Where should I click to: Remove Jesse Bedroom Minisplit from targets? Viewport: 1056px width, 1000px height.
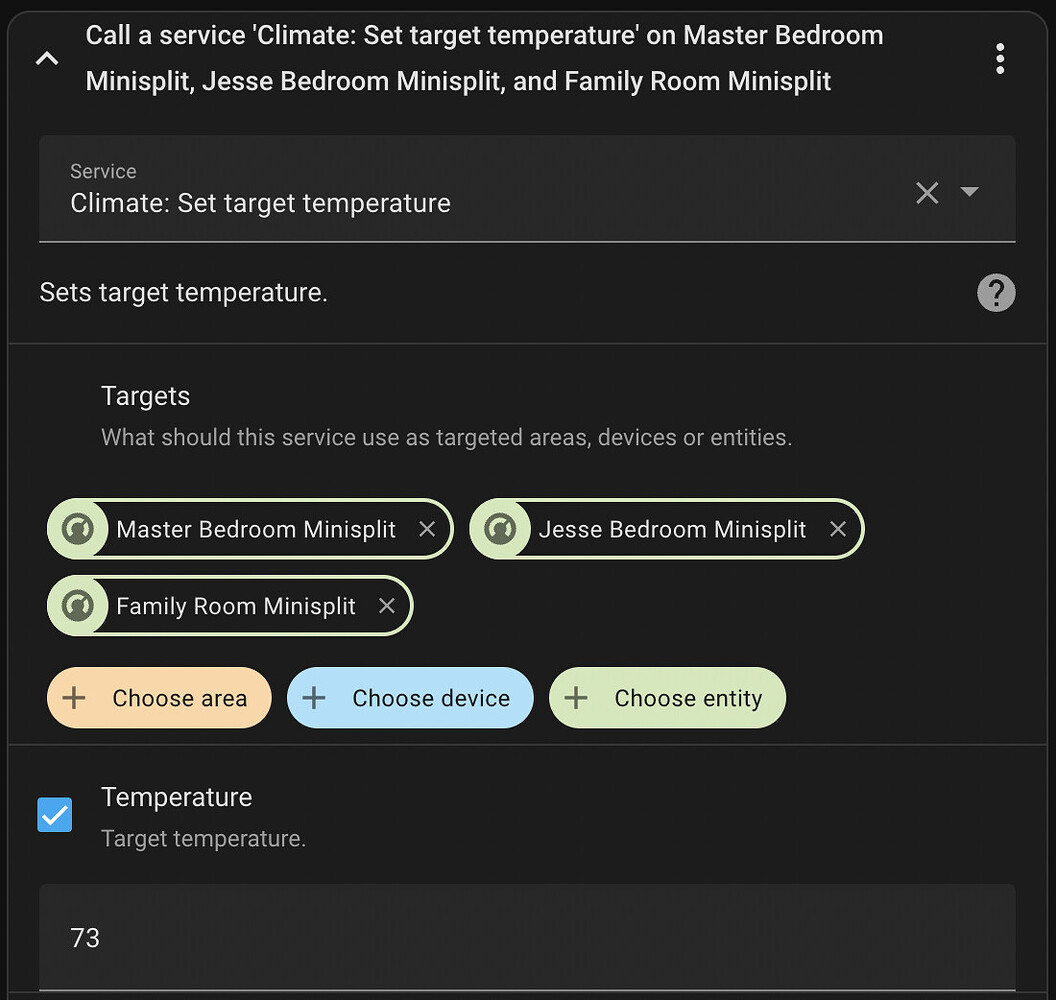click(x=838, y=529)
